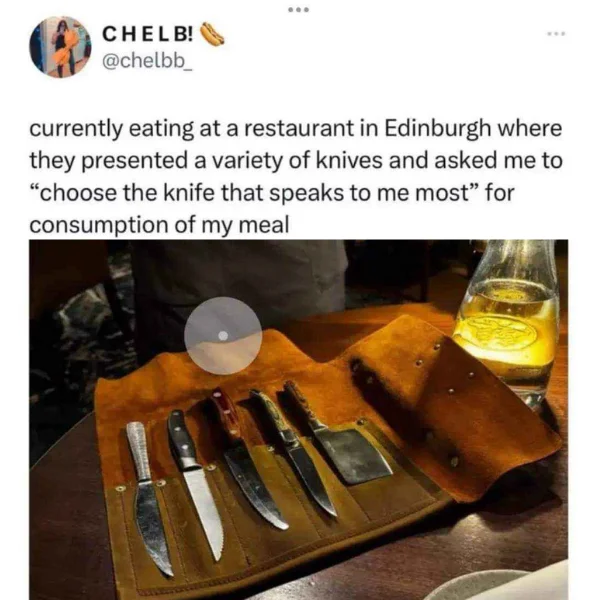Open the CHELB! profile avatar picture
Viewport: 600px width, 600px height.
pyautogui.click(x=60, y=47)
